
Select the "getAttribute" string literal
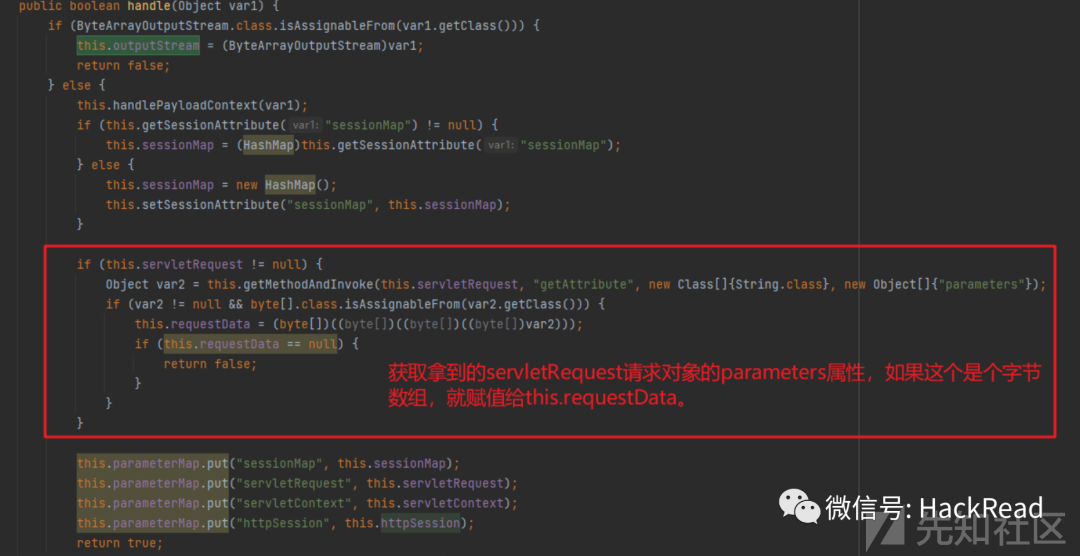click(584, 285)
